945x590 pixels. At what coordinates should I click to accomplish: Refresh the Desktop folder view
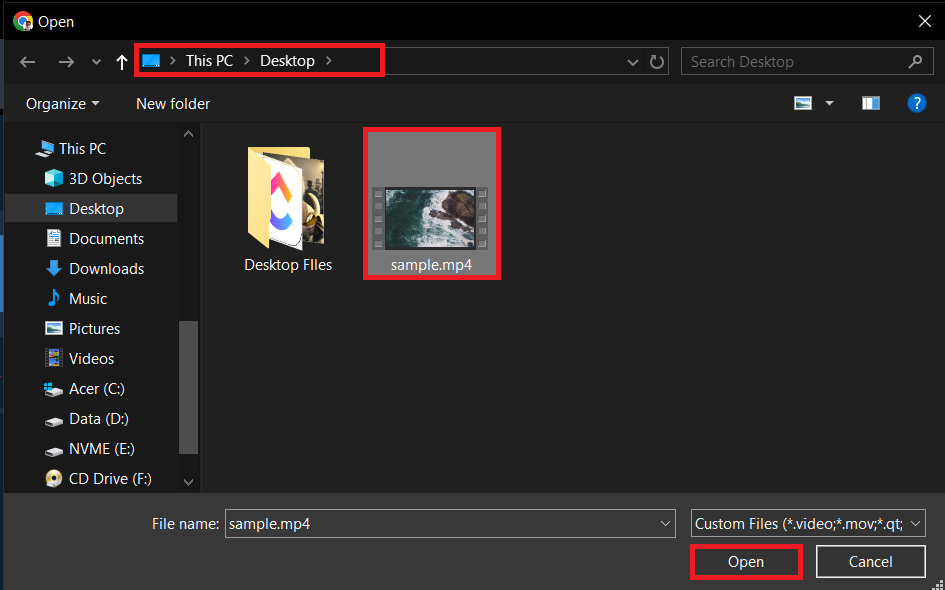657,61
